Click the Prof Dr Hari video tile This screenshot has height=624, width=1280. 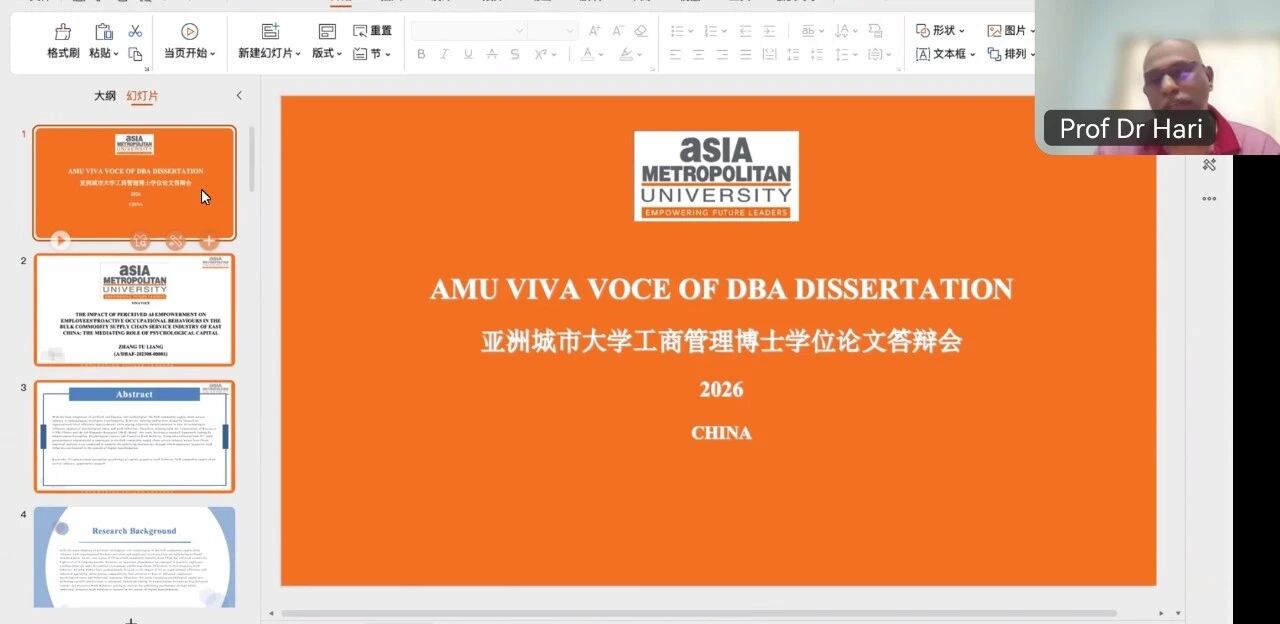click(x=1157, y=77)
